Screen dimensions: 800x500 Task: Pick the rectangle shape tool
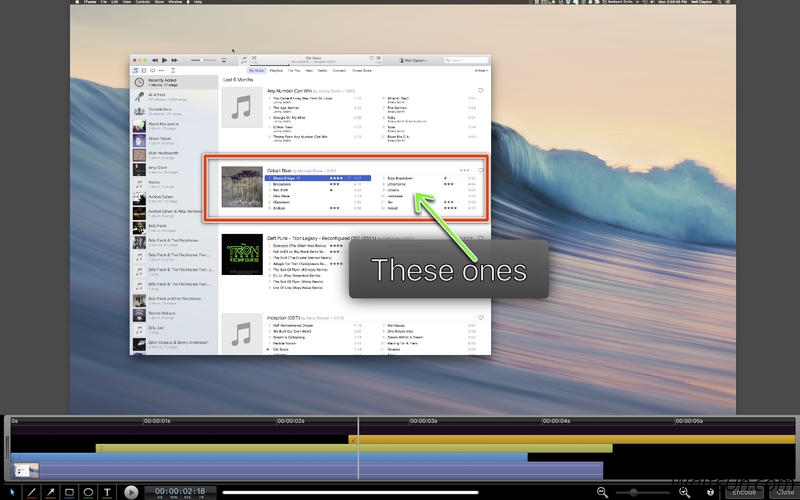[x=69, y=492]
